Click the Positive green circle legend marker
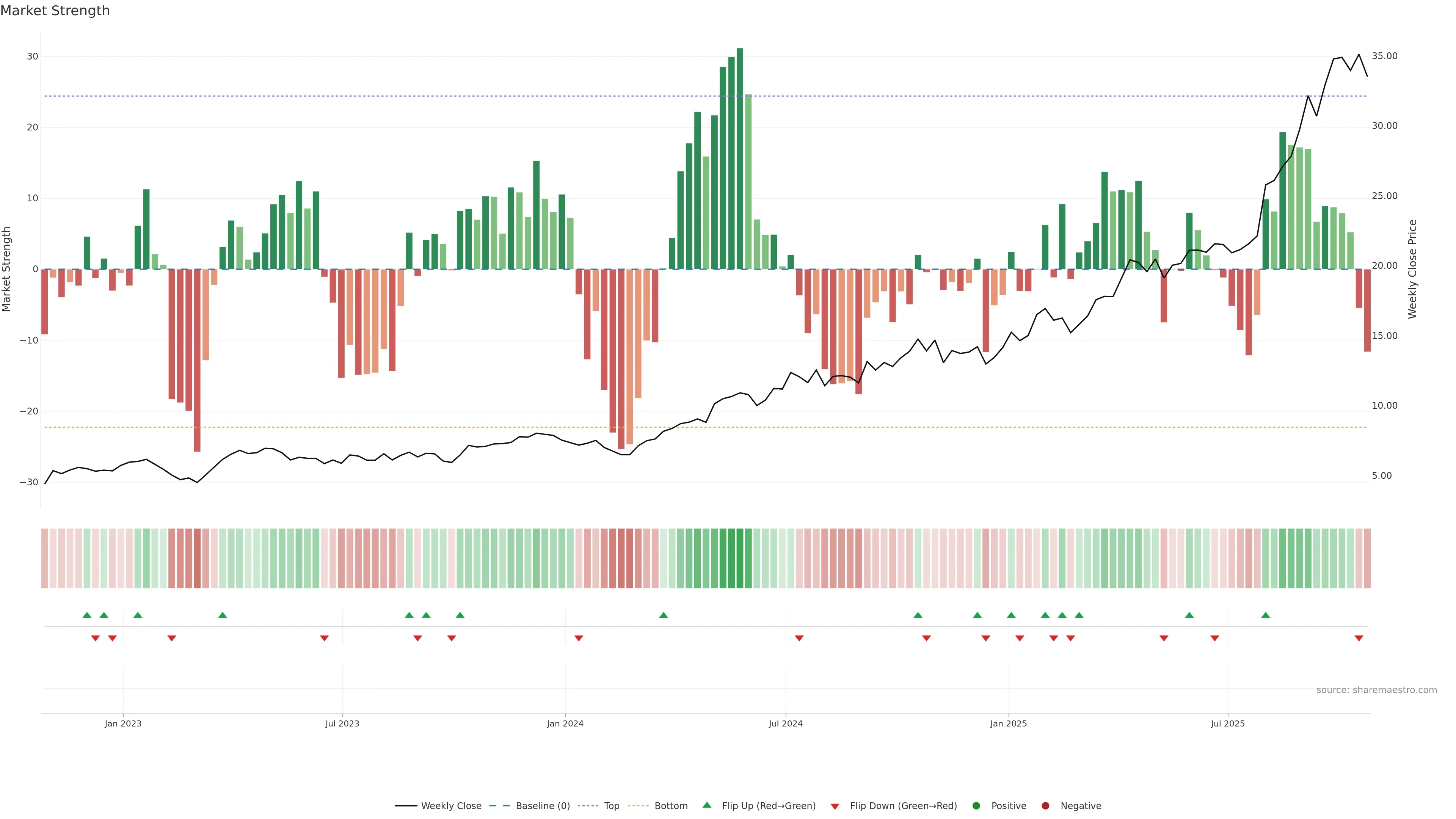Screen dimensions: 1456x819 click(976, 805)
